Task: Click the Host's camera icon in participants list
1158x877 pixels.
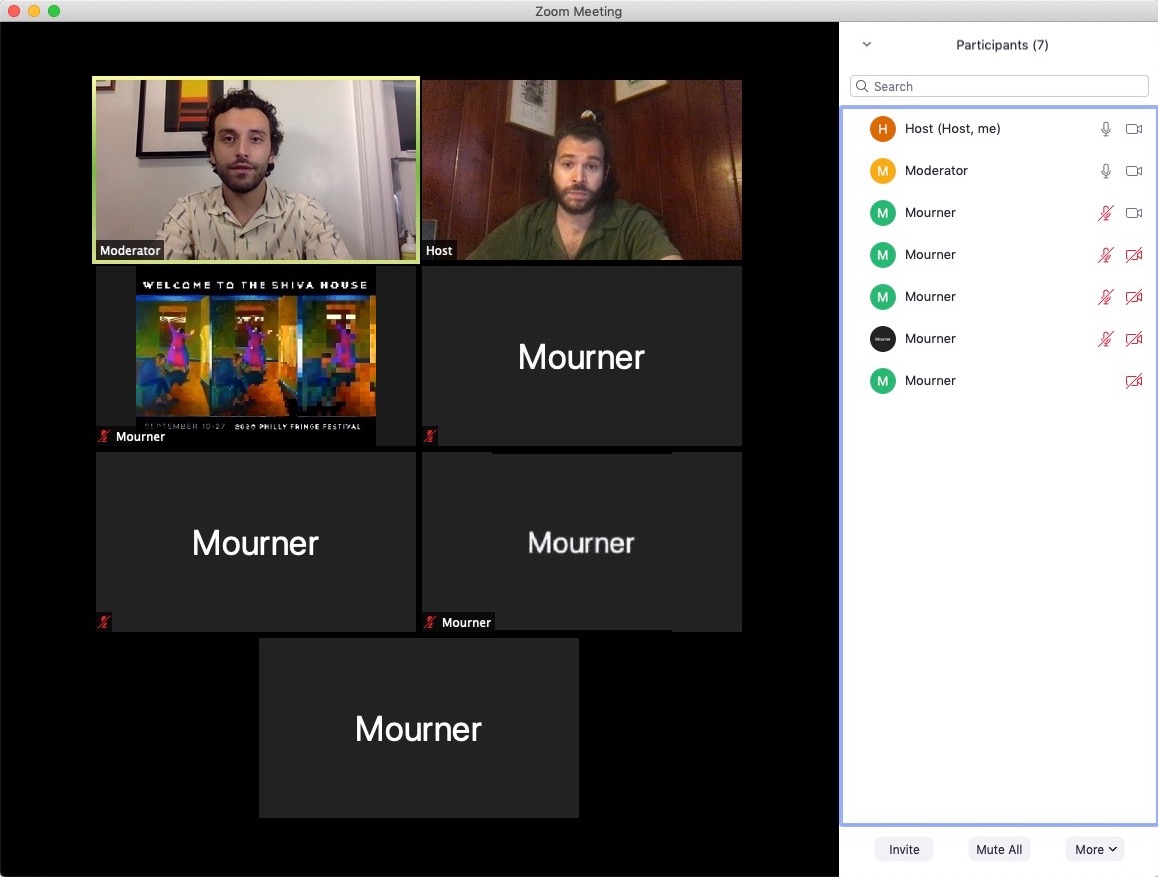Action: (1134, 129)
